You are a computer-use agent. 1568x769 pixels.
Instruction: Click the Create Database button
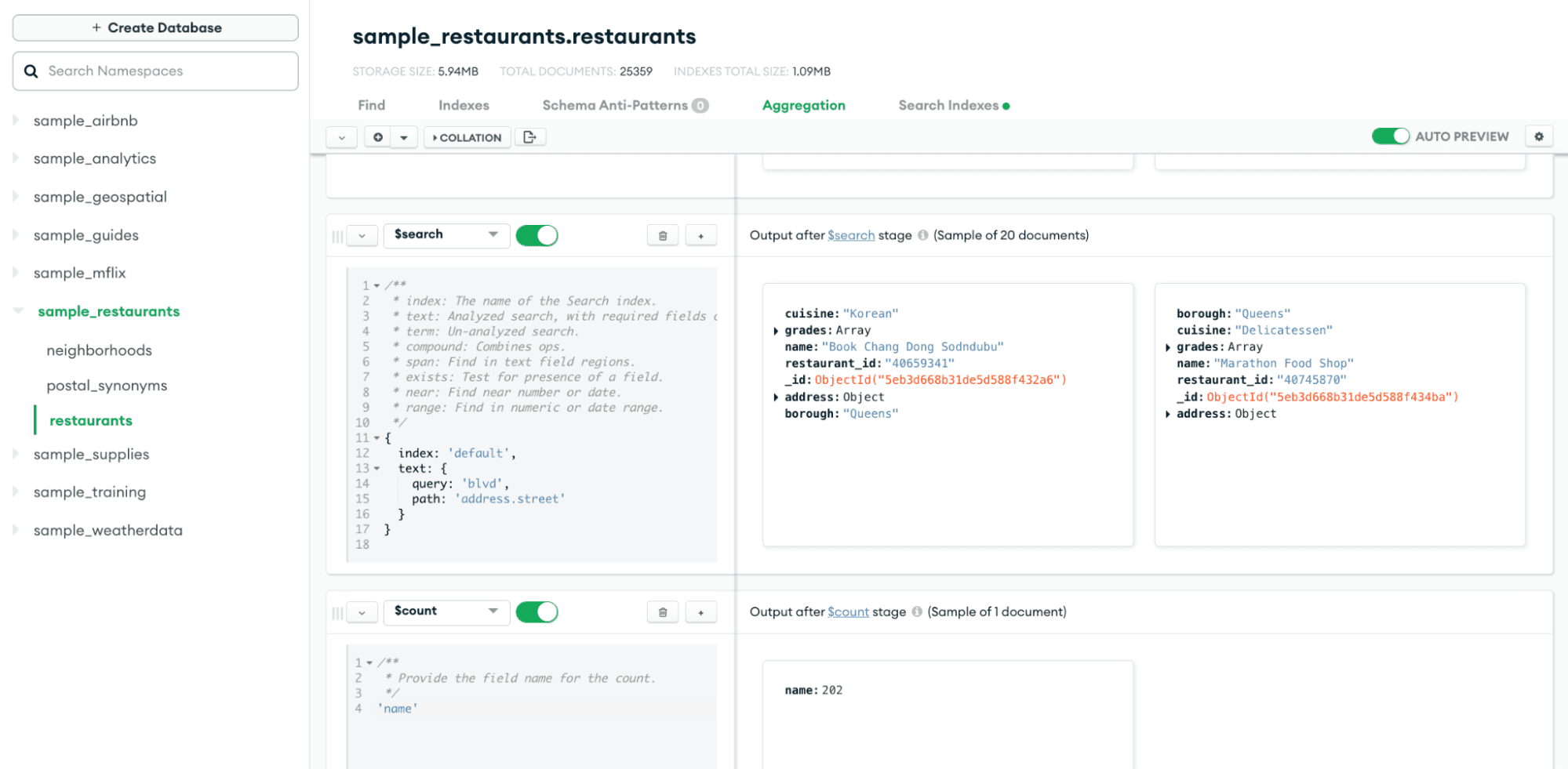coord(155,27)
